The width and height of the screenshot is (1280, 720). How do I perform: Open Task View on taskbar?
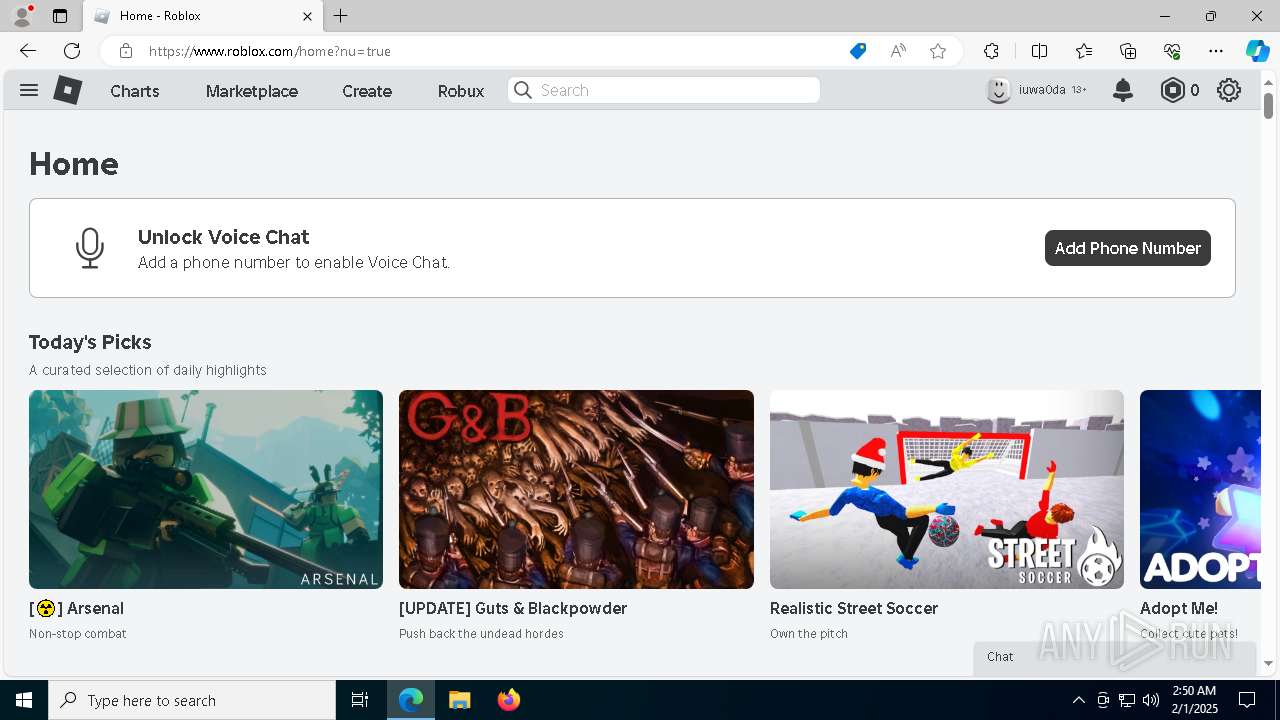tap(360, 700)
